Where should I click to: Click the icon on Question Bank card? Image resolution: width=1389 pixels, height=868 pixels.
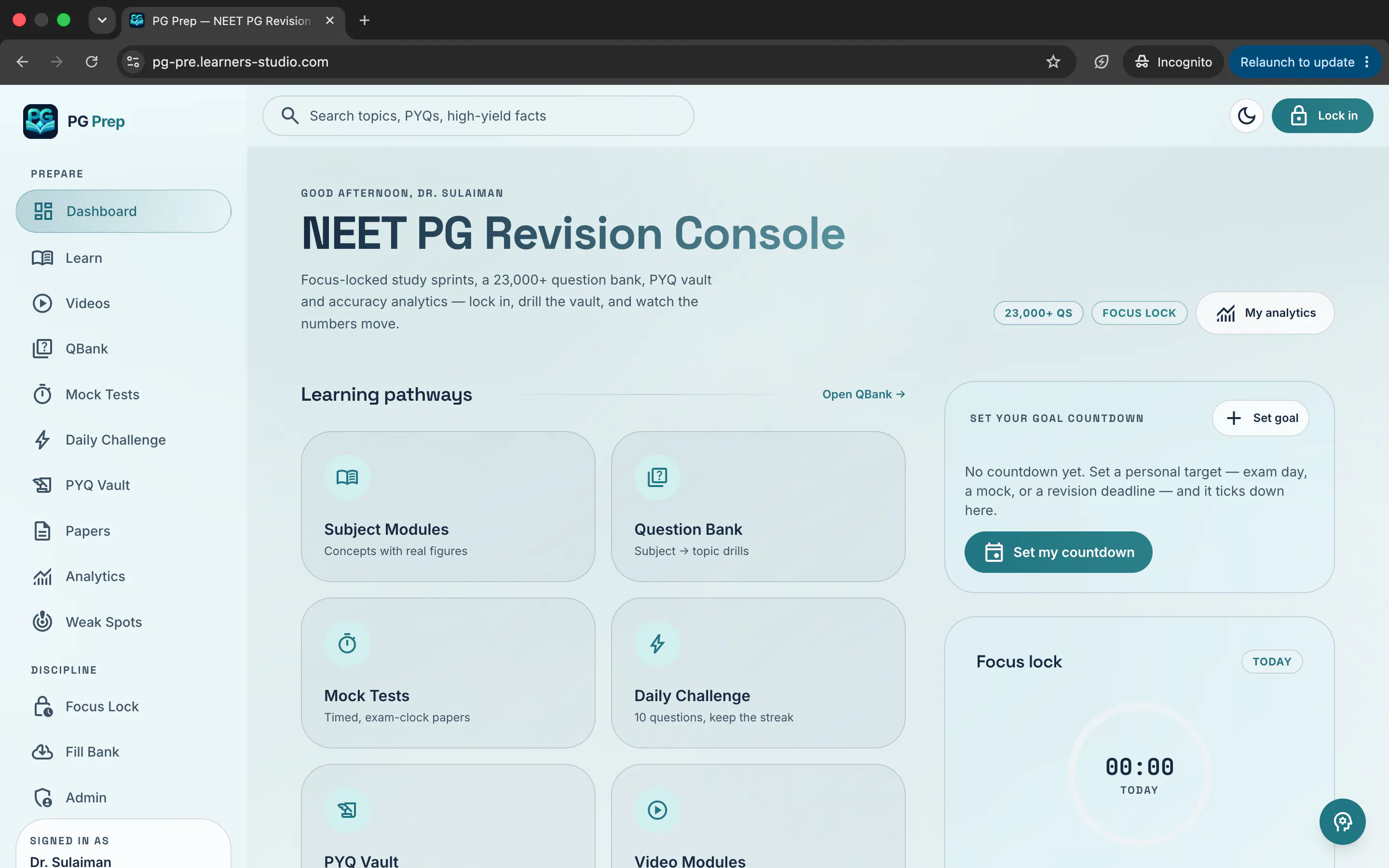click(x=657, y=477)
